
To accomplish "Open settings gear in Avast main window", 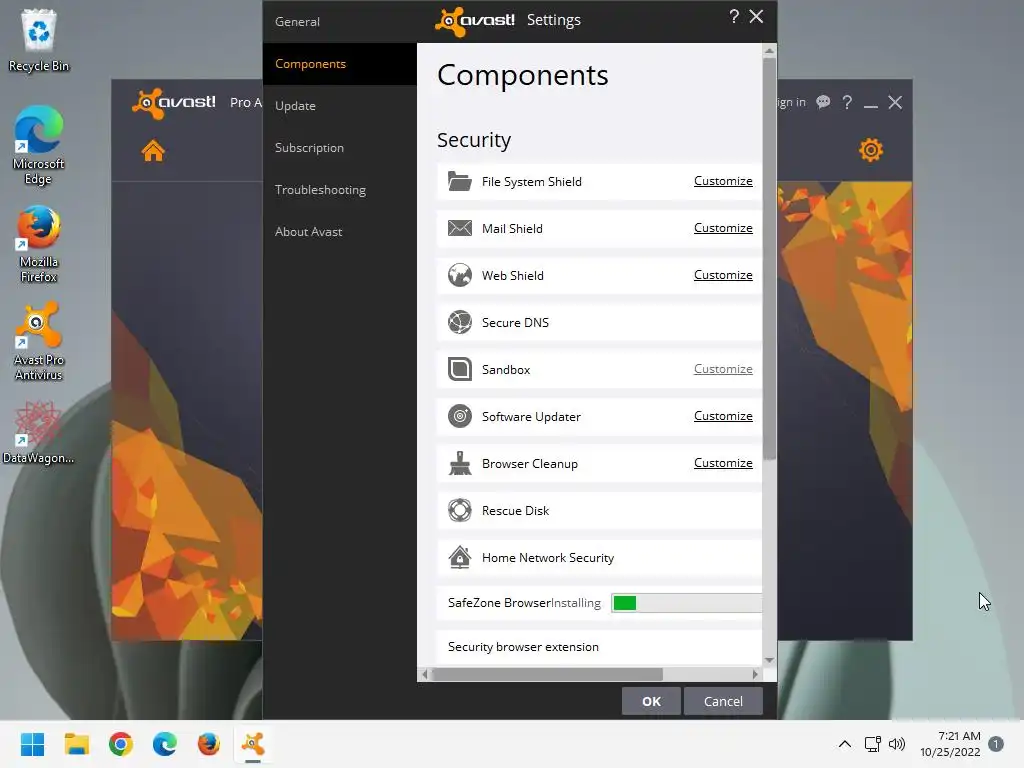I will pyautogui.click(x=871, y=150).
